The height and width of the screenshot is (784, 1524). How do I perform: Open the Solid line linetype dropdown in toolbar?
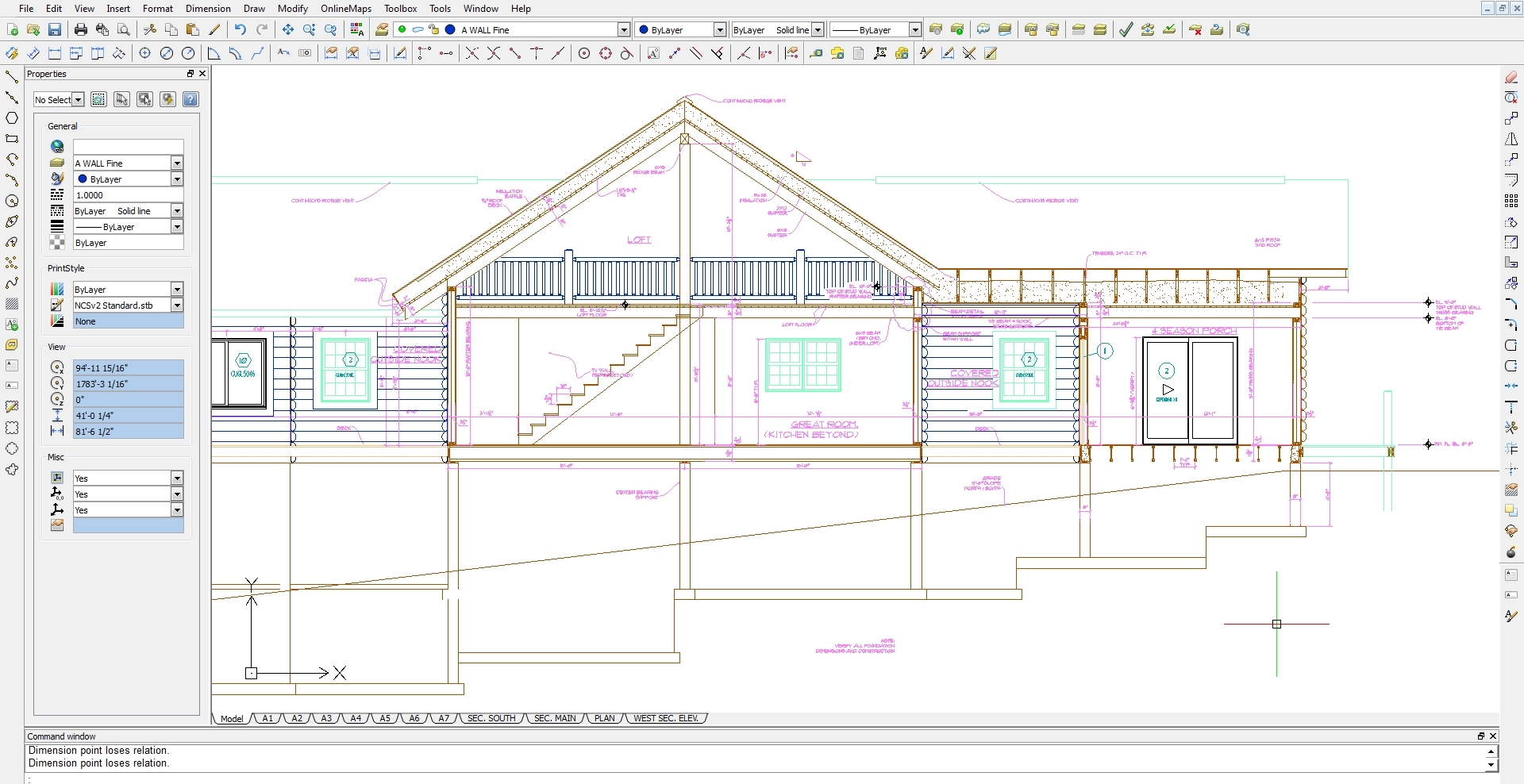[818, 29]
